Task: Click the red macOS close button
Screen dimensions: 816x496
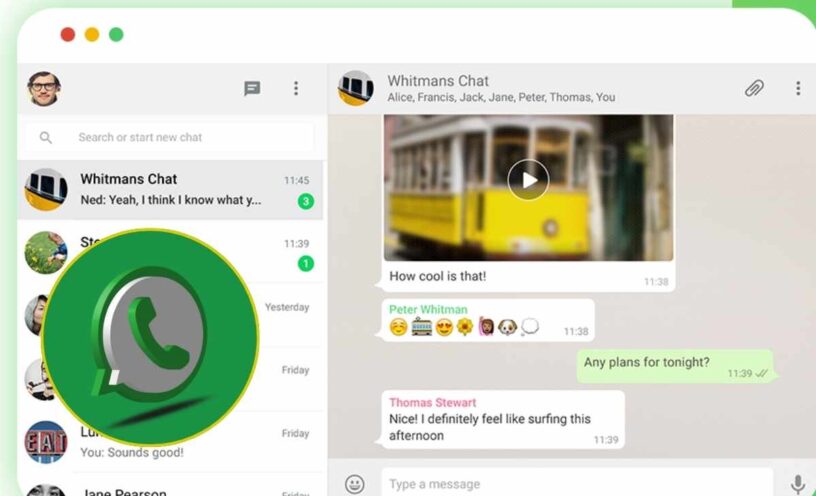Action: tap(68, 34)
